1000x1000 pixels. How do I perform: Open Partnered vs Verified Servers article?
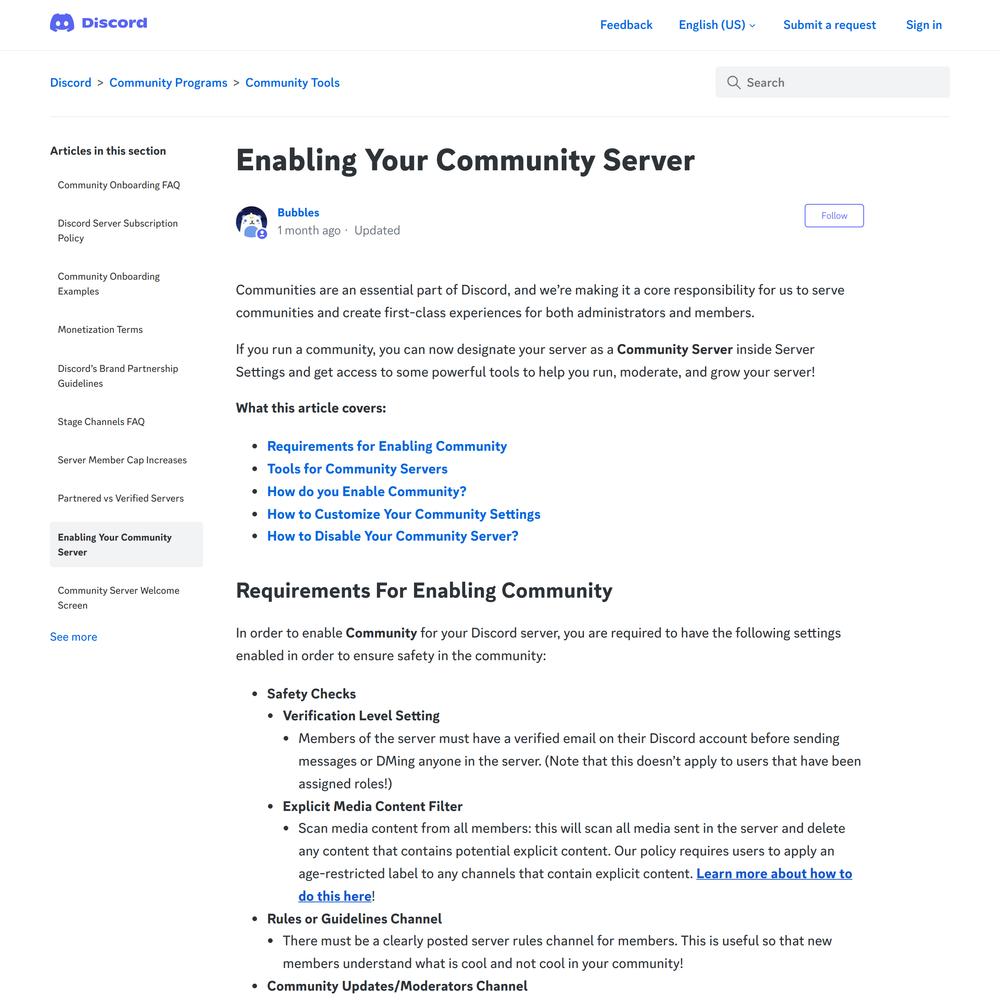point(121,498)
